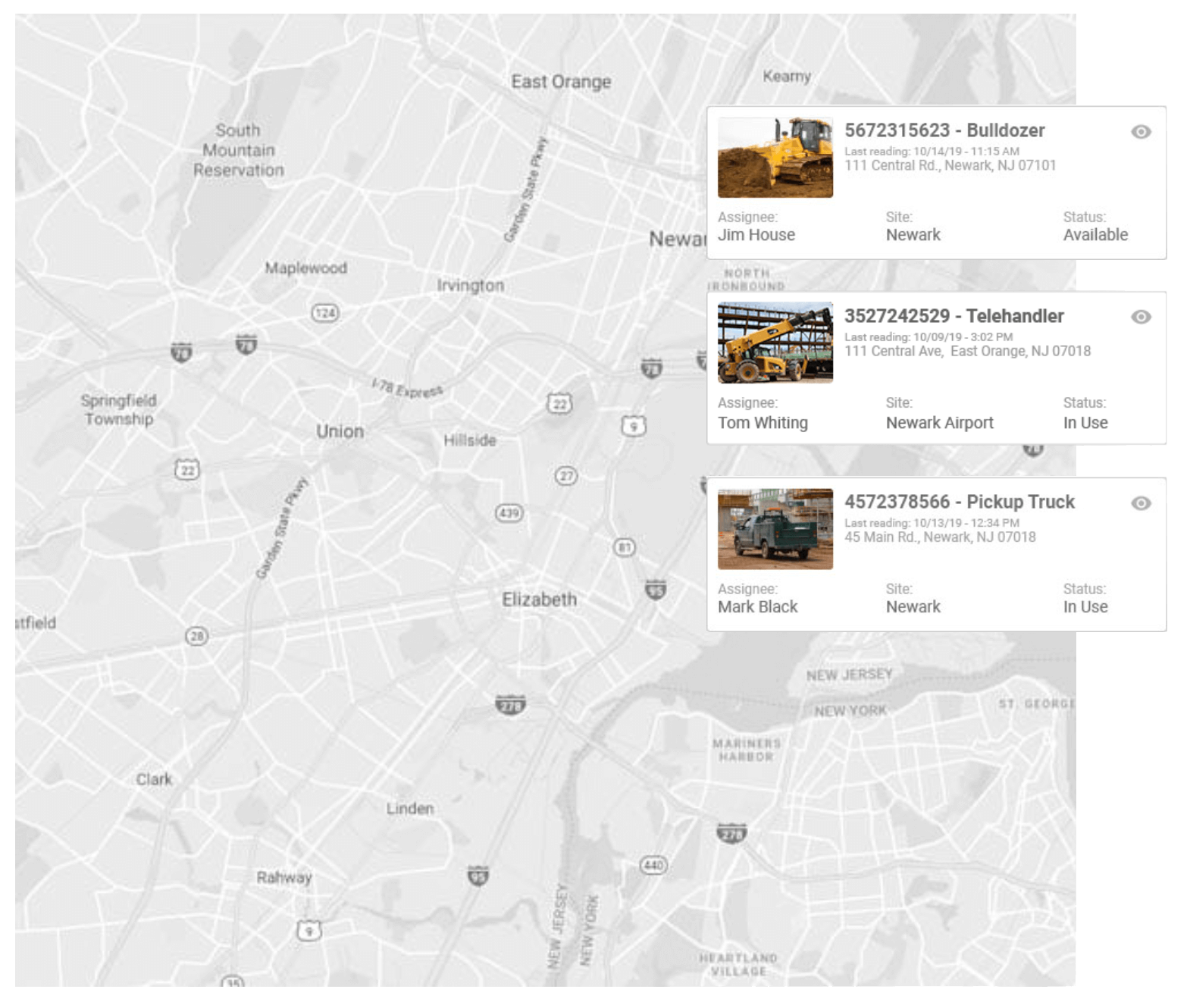
Task: Click Springfield Township label on map
Action: (x=118, y=409)
